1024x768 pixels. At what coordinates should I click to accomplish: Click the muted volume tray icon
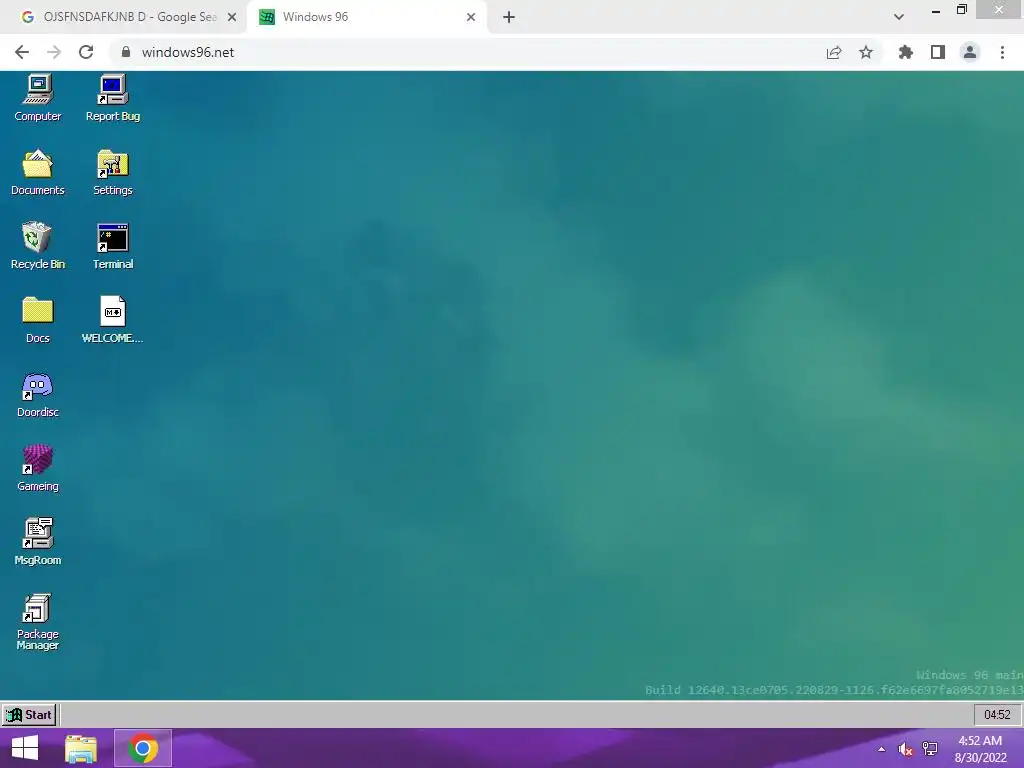[x=905, y=749]
